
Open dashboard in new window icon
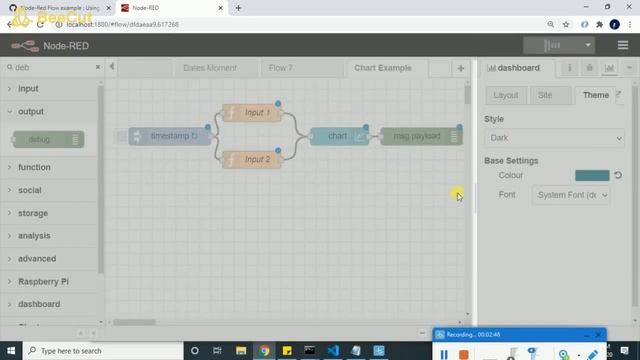click(x=619, y=94)
